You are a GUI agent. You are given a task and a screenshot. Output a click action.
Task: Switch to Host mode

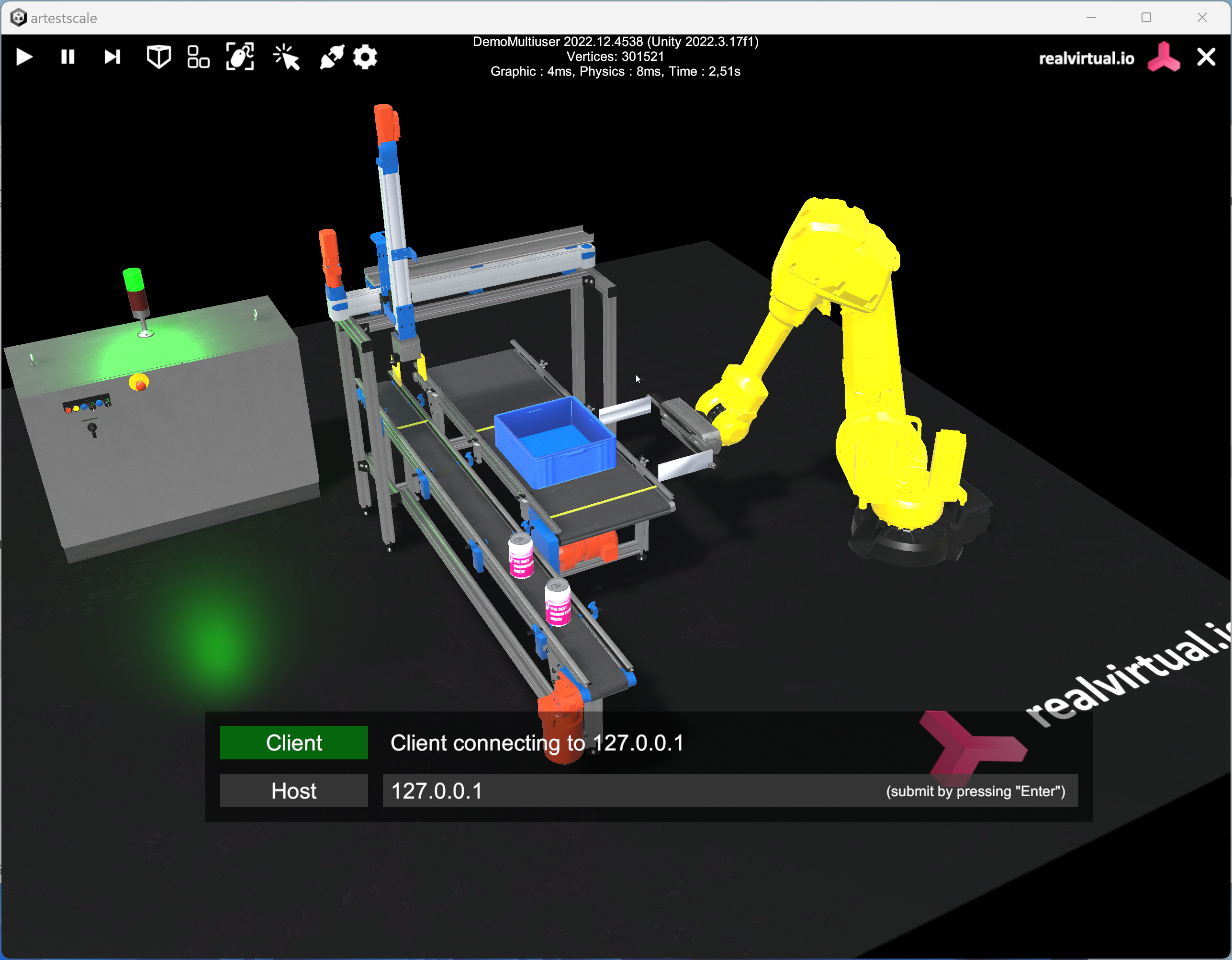294,791
